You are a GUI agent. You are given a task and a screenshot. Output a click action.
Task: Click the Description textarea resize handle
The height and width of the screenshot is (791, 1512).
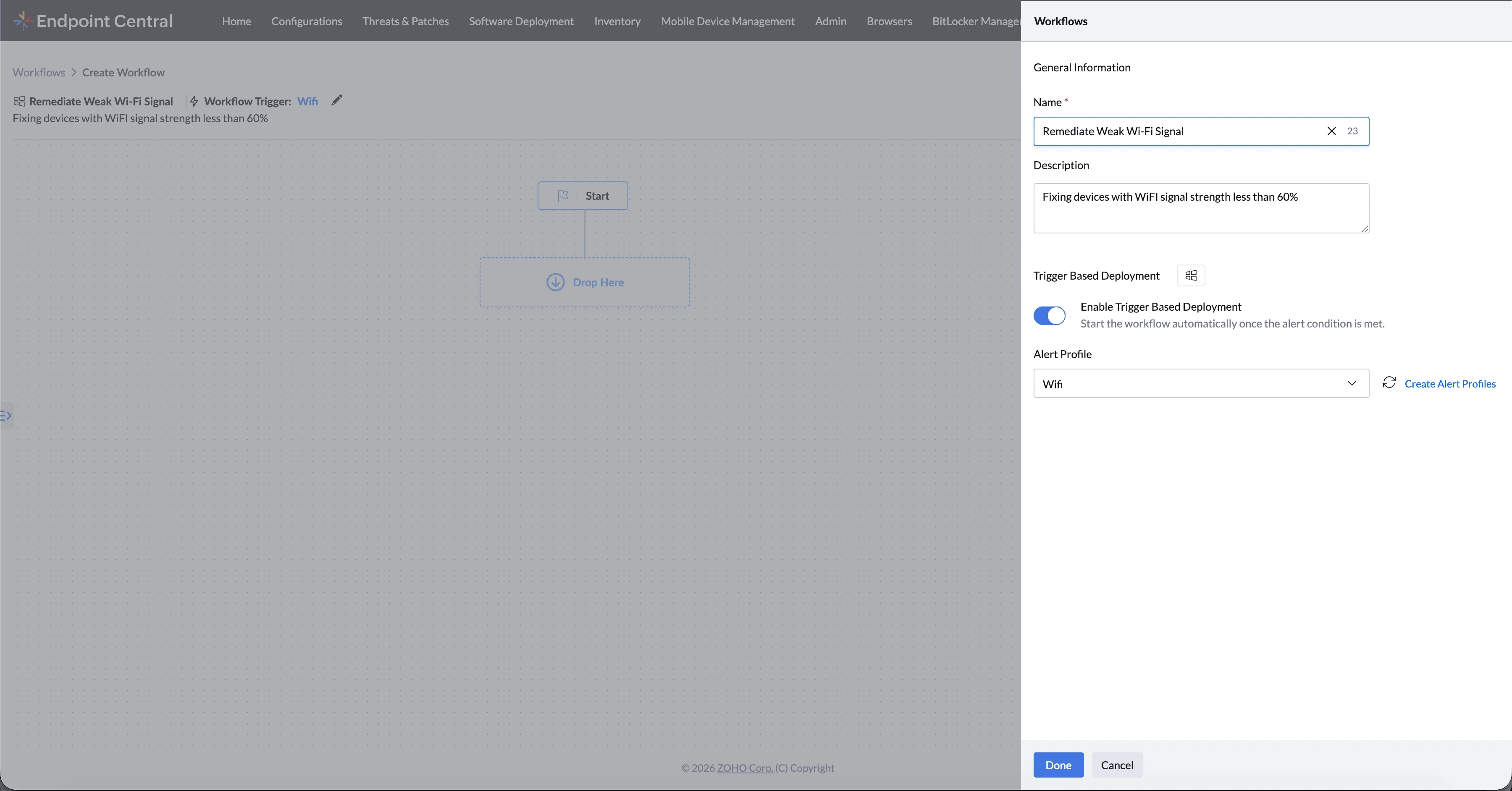(x=1365, y=229)
